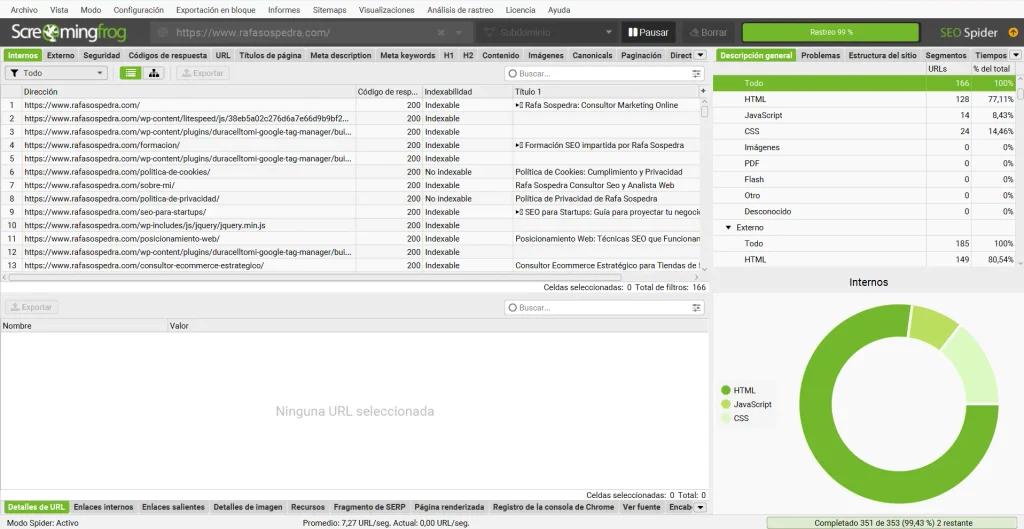Pause the crawl with Pausar button
Image resolution: width=1024 pixels, height=529 pixels.
[x=648, y=32]
